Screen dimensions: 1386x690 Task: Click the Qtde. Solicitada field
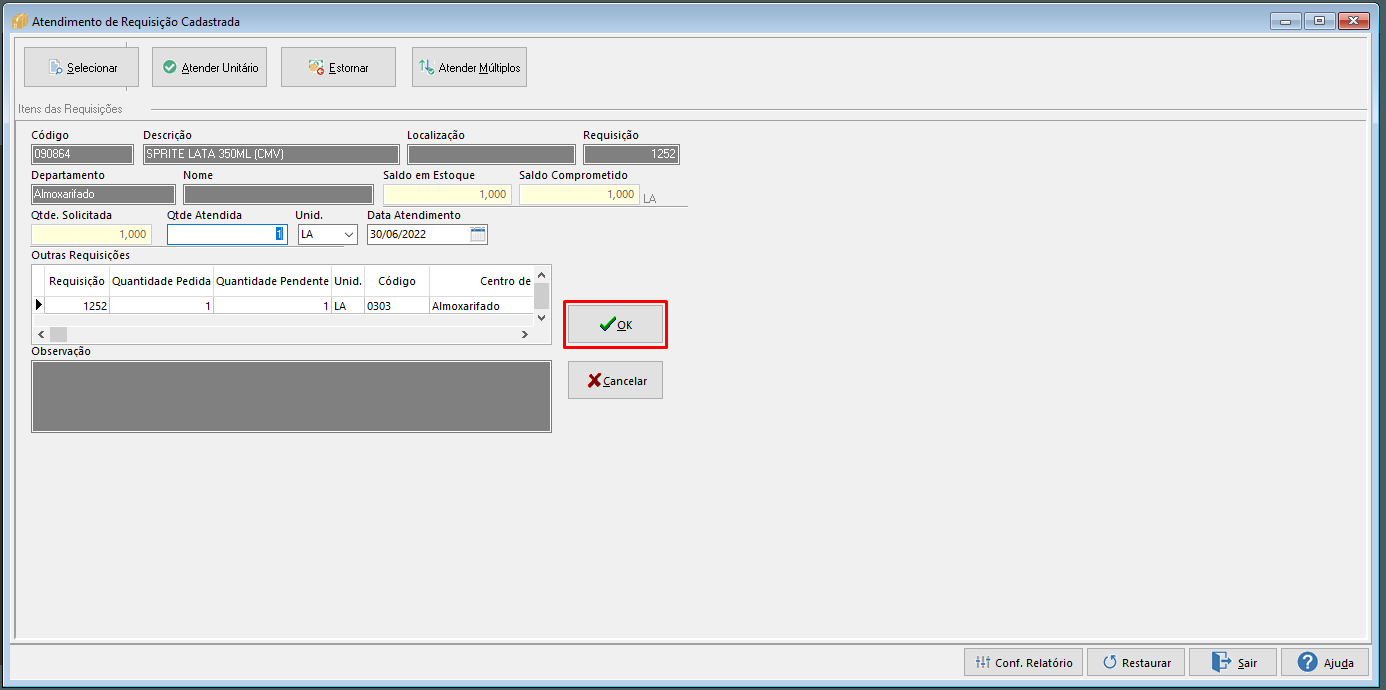92,234
